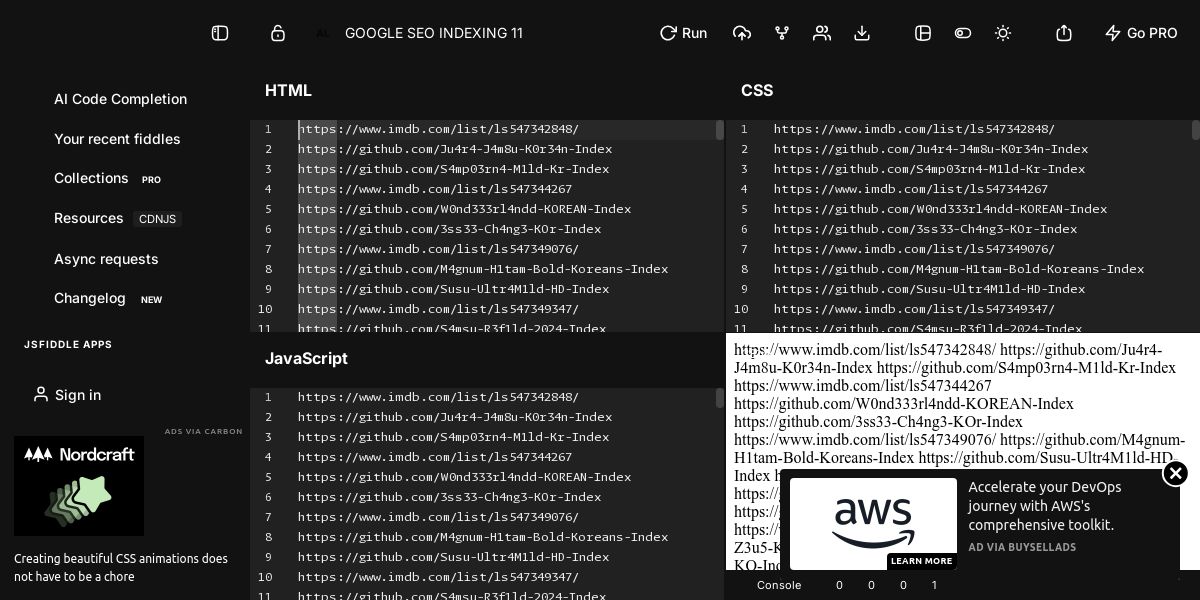Open the Changelog NEW item
Image resolution: width=1200 pixels, height=600 pixels.
(108, 298)
